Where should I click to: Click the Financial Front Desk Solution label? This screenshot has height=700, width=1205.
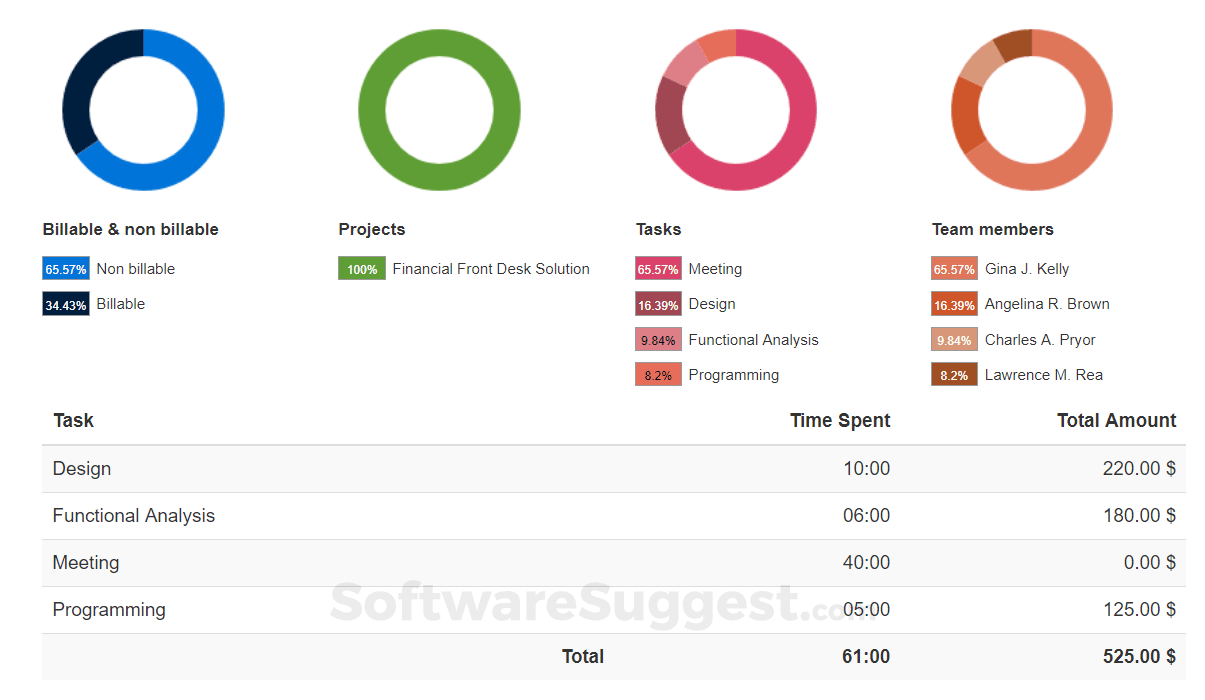(x=491, y=269)
